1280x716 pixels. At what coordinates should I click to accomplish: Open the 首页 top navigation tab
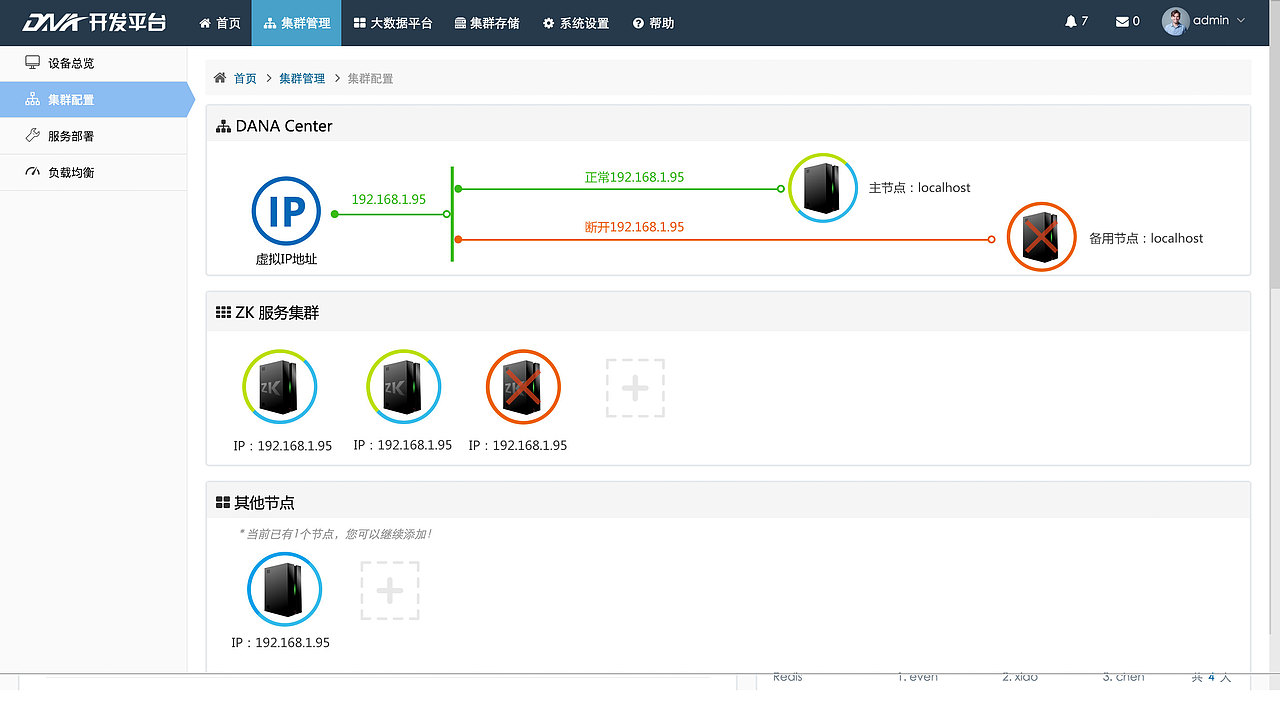pyautogui.click(x=220, y=23)
